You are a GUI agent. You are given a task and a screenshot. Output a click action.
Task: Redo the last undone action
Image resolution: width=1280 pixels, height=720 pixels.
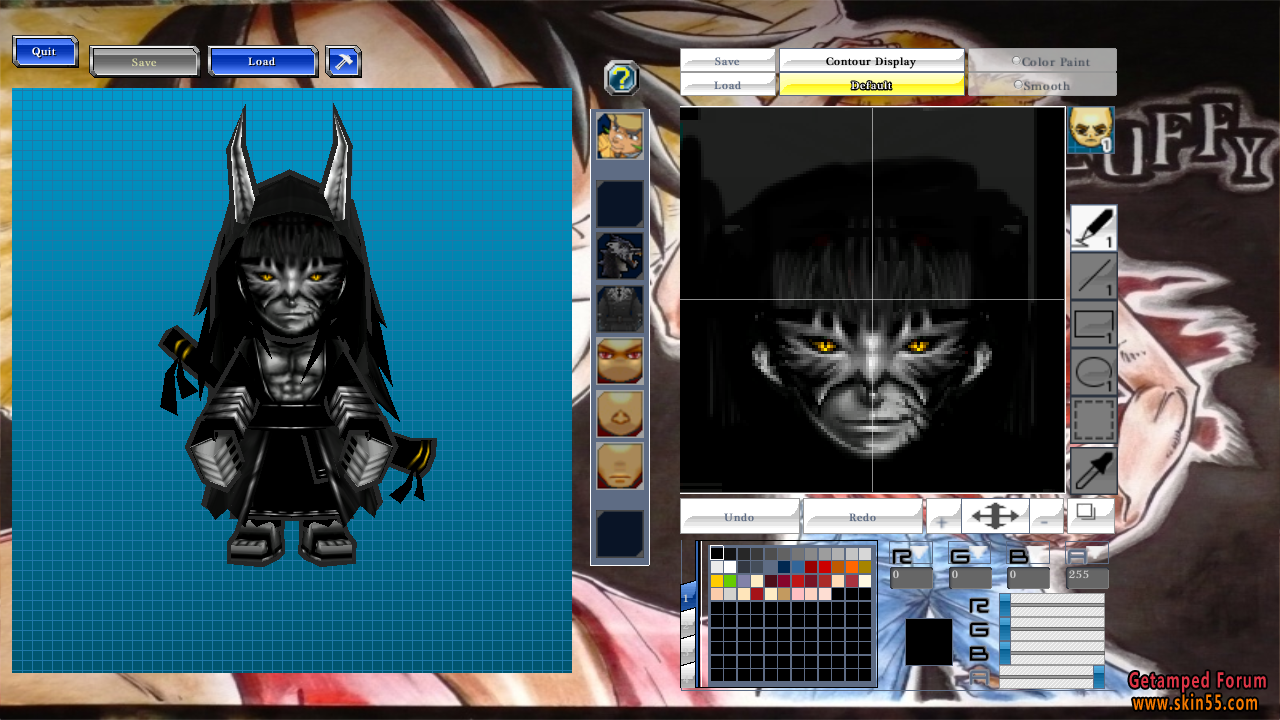[863, 517]
